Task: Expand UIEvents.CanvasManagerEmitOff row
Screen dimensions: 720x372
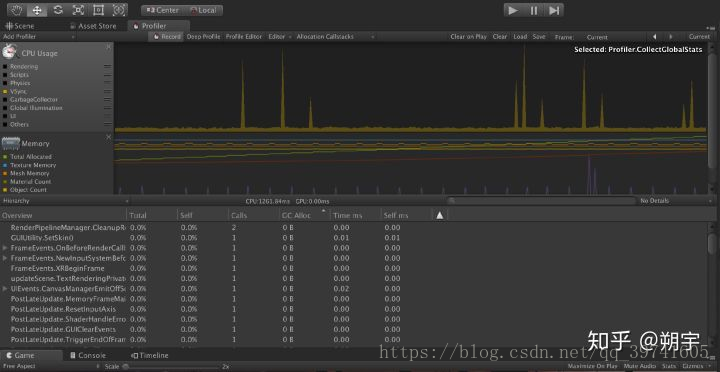Action: pyautogui.click(x=6, y=289)
